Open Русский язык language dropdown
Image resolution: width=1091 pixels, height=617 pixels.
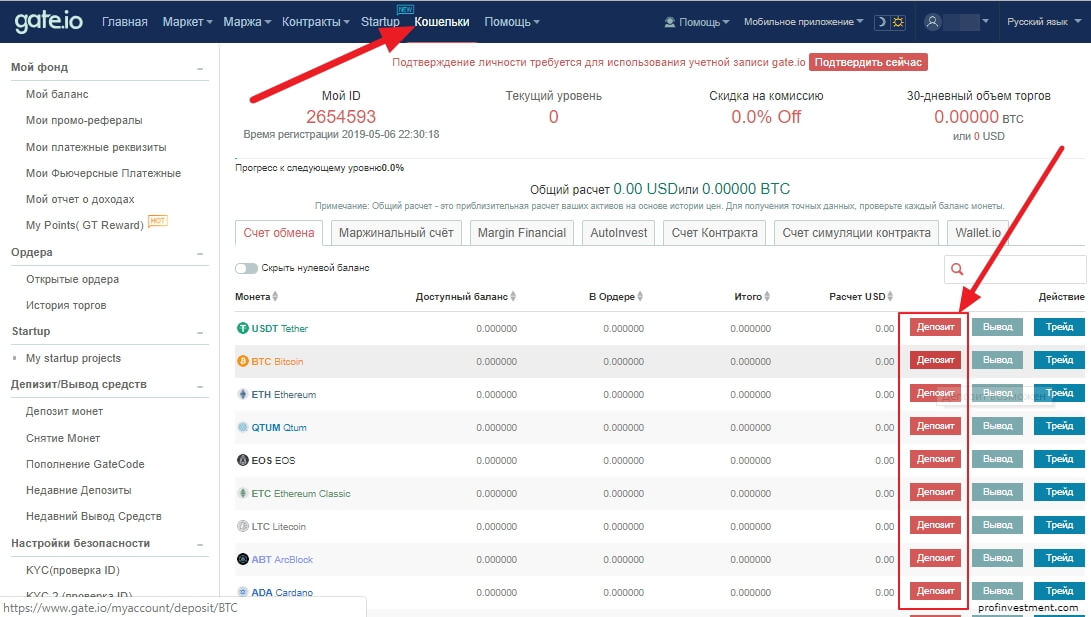tap(1043, 22)
